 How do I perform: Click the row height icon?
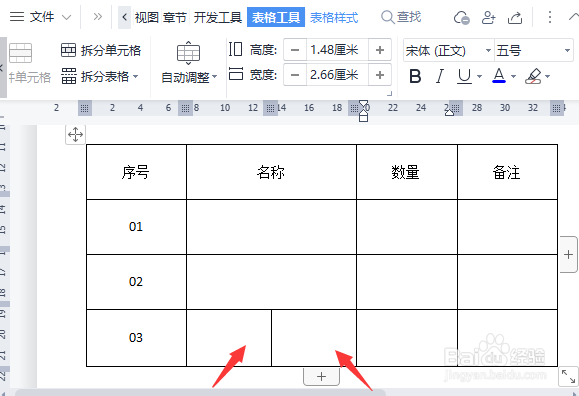pyautogui.click(x=235, y=49)
